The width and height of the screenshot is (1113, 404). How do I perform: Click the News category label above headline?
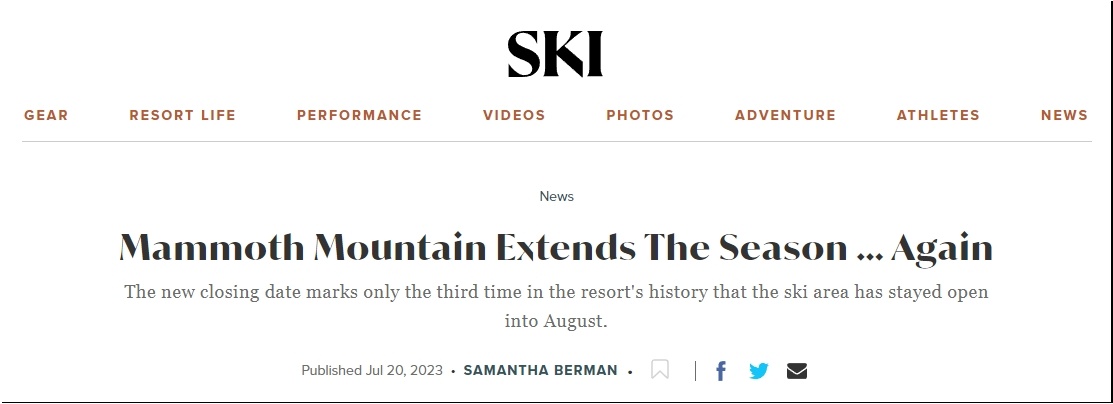pos(556,196)
